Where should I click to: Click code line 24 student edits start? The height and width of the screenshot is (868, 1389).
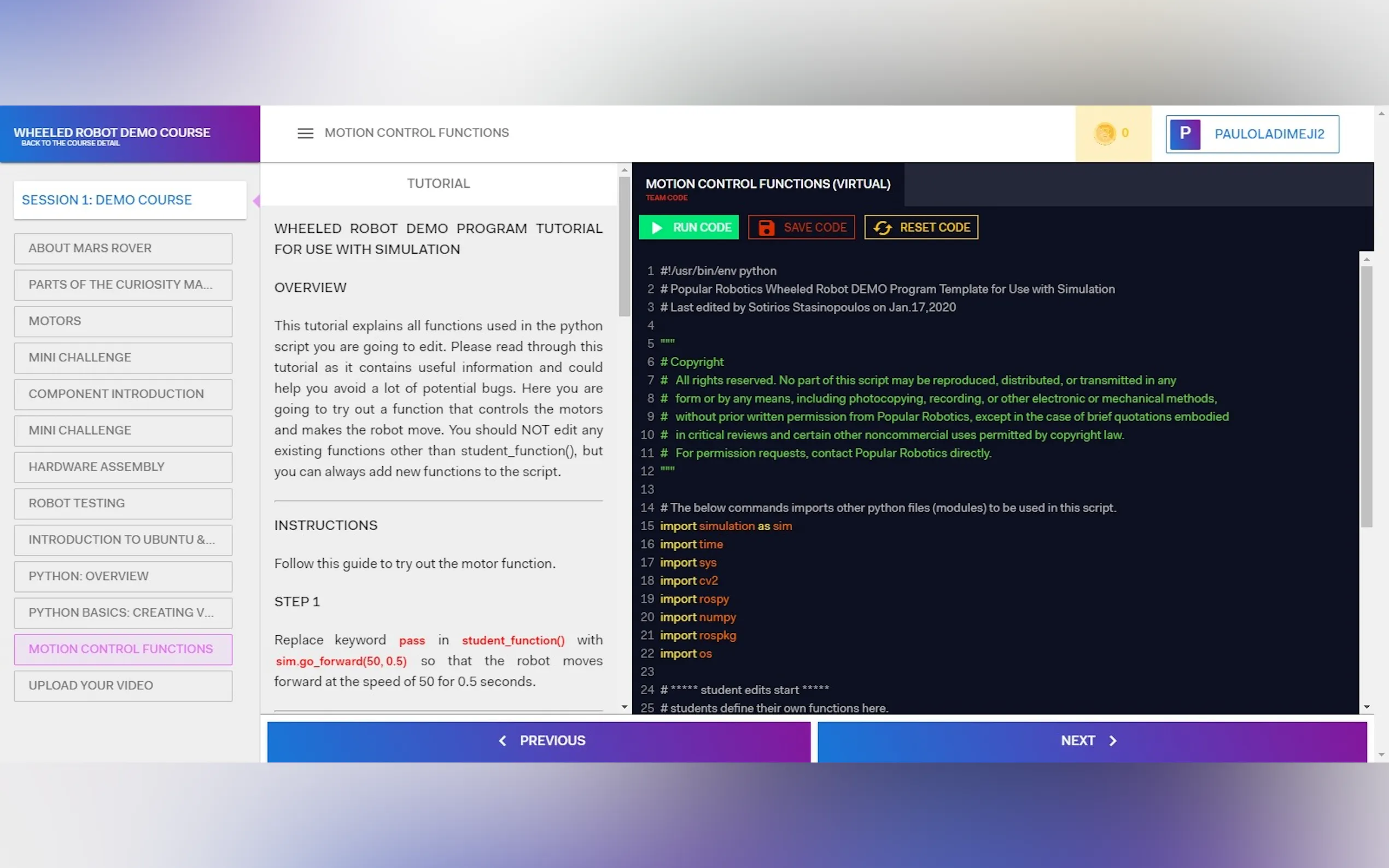(x=745, y=690)
